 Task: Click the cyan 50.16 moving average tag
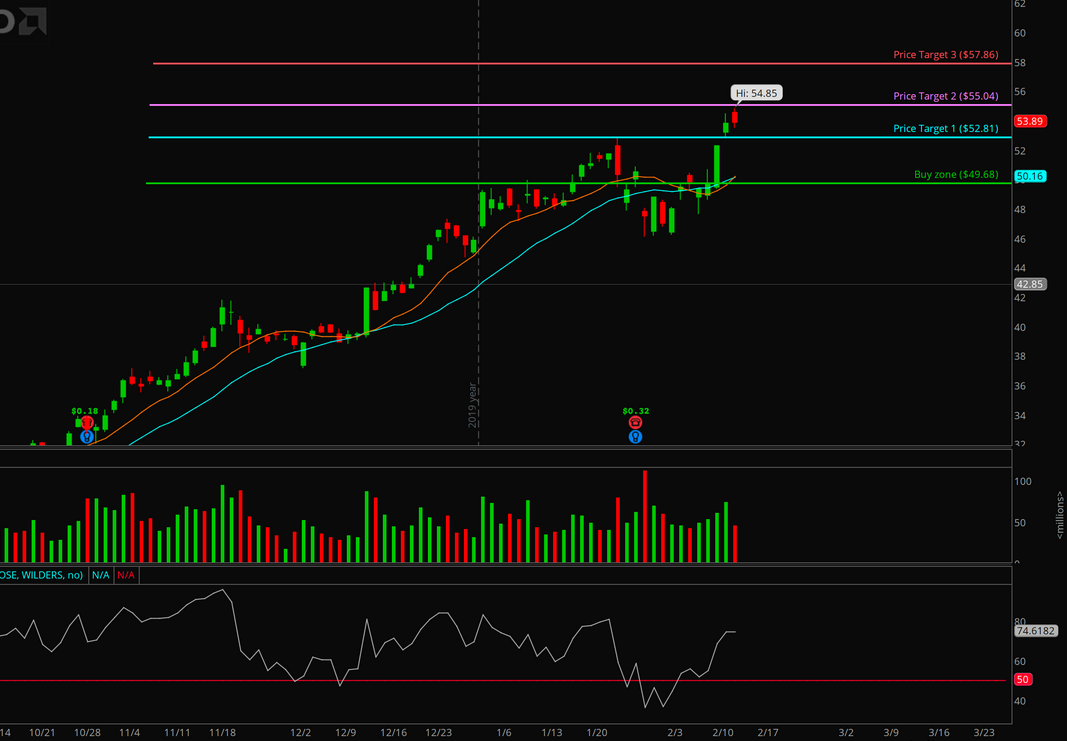(x=1029, y=177)
